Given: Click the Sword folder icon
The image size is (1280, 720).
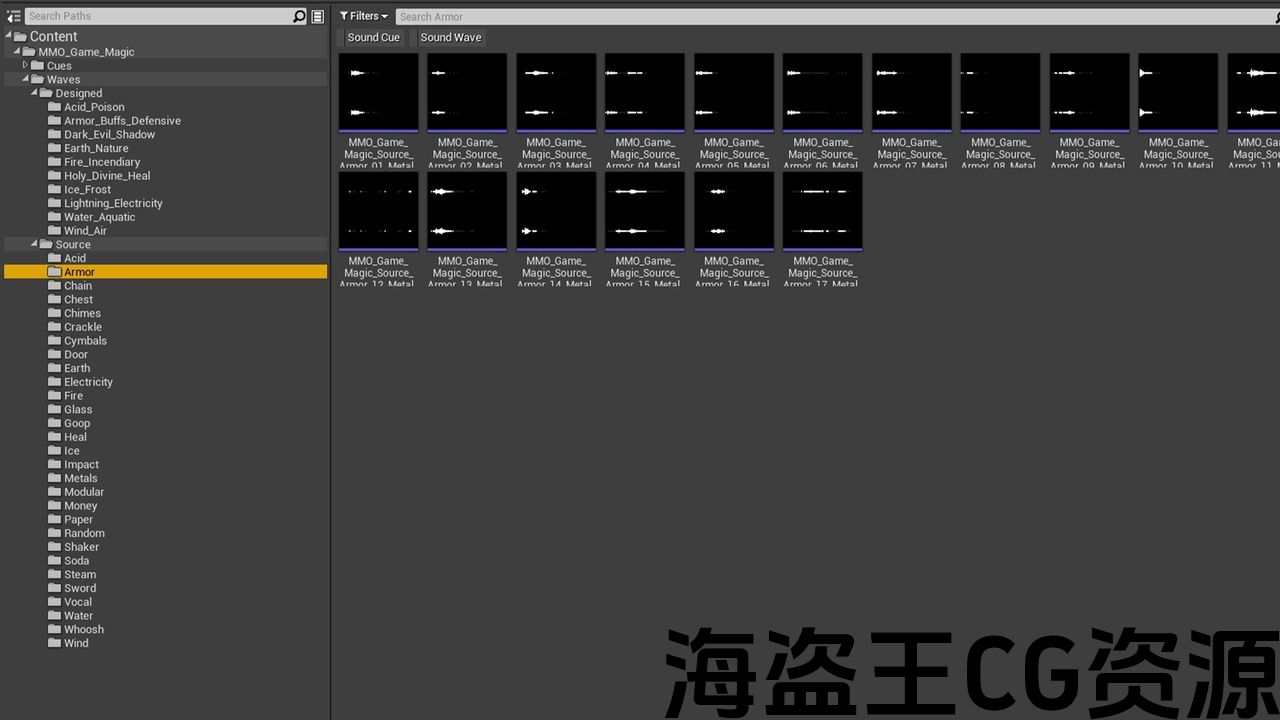Looking at the screenshot, I should pyautogui.click(x=55, y=588).
